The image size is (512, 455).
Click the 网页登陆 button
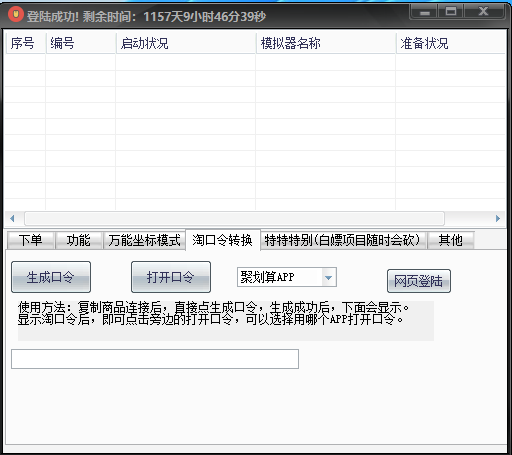click(x=419, y=281)
